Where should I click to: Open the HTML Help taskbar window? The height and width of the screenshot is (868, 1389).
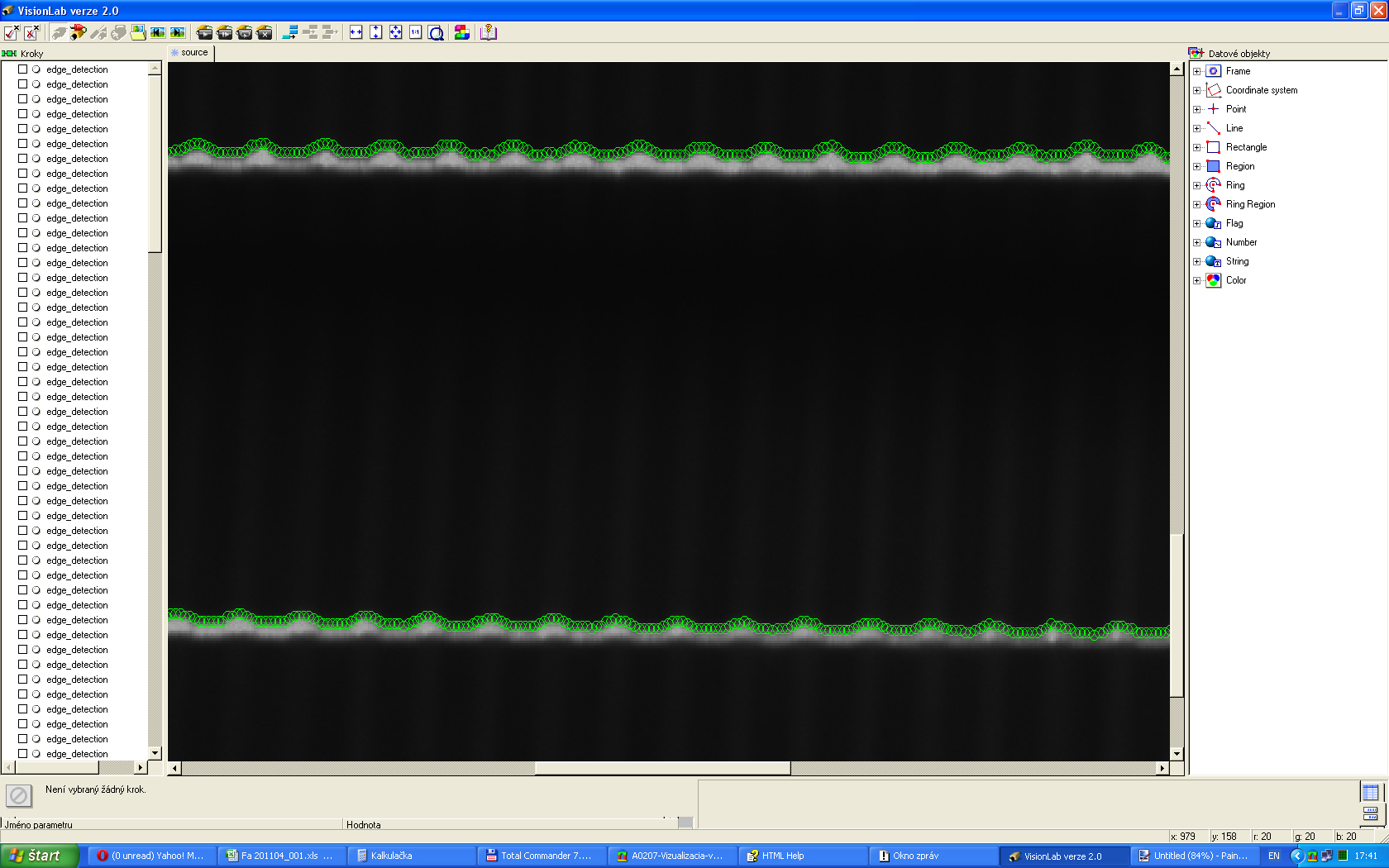tap(782, 856)
